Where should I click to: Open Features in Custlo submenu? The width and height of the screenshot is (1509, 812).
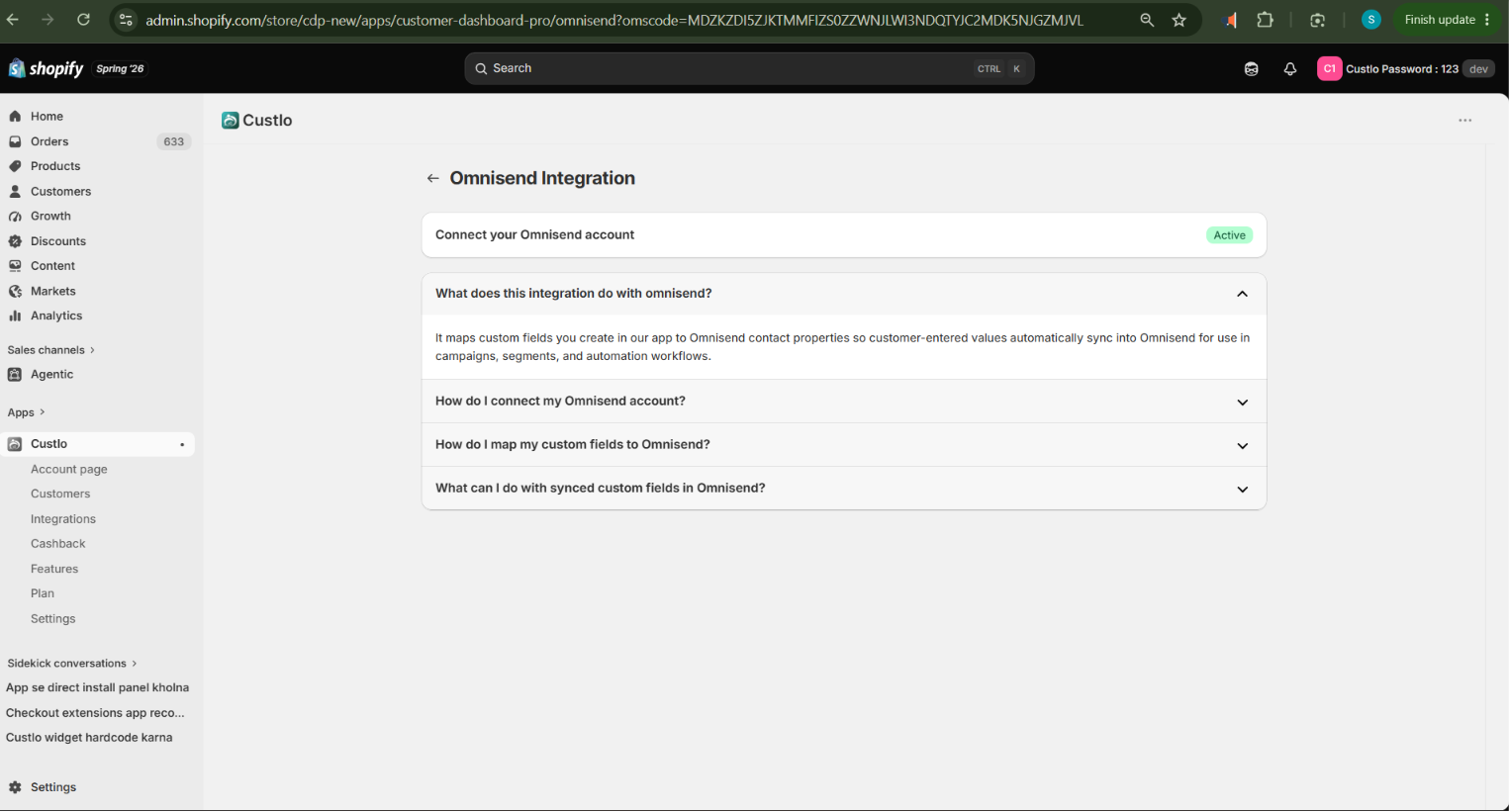click(x=54, y=570)
